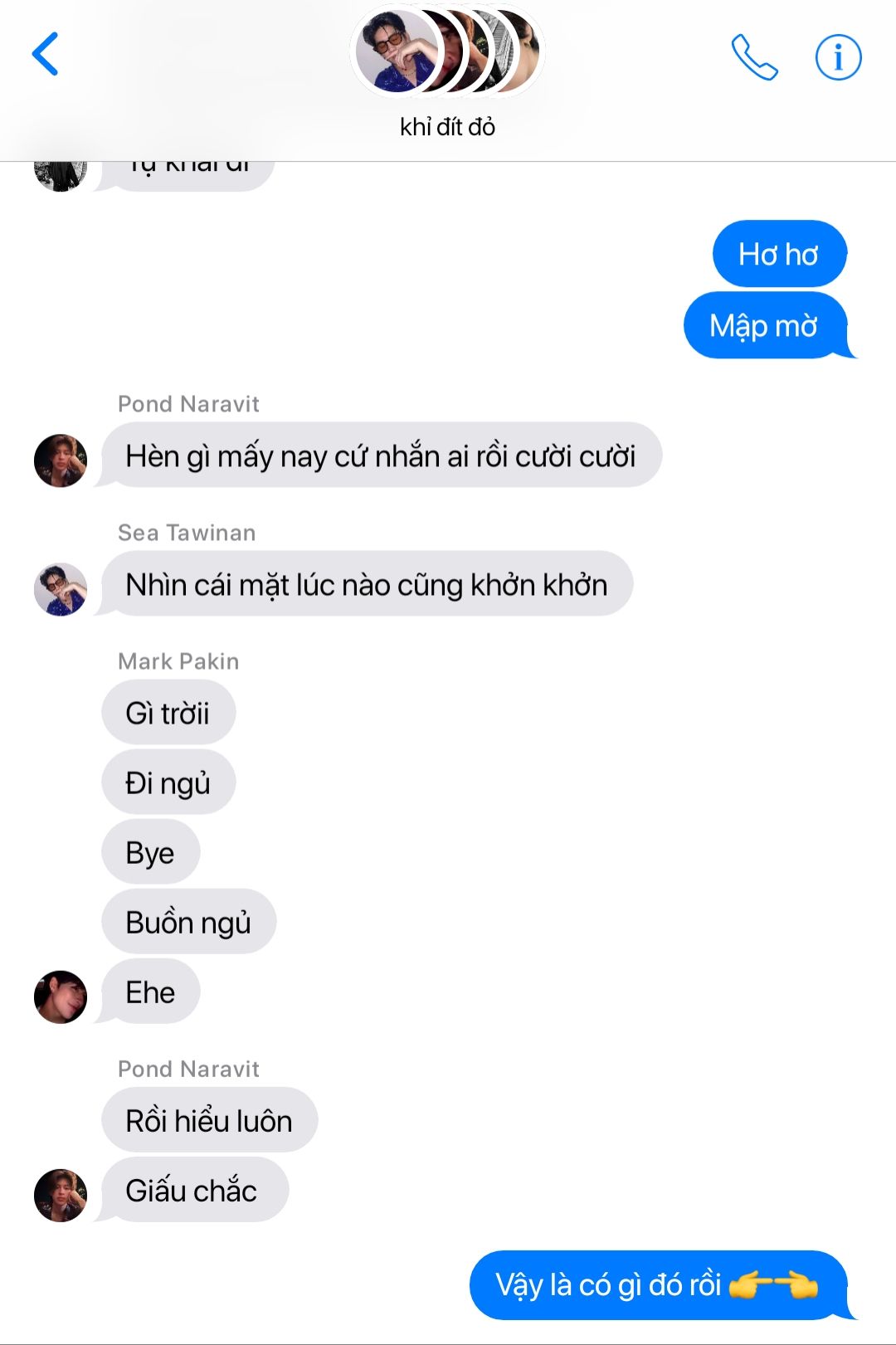Tap the message 'Nhìn cái mặt lúc nào cũng khởn khởn'
Image resolution: width=896 pixels, height=1345 pixels.
click(367, 584)
